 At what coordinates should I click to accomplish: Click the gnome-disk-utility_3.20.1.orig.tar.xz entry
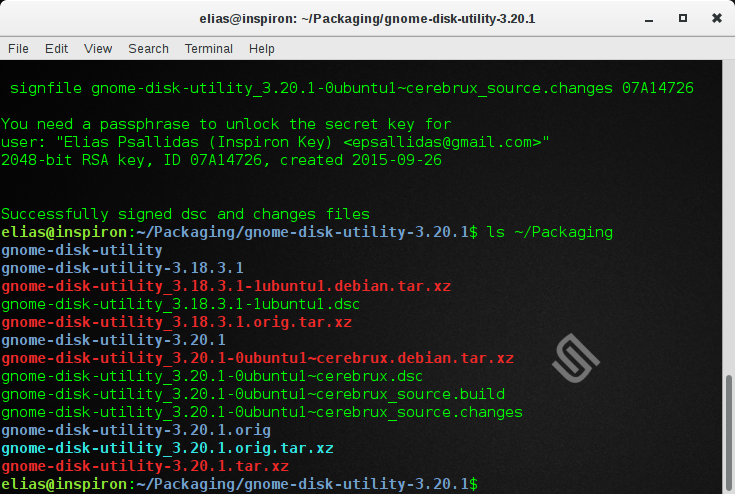[x=167, y=448]
